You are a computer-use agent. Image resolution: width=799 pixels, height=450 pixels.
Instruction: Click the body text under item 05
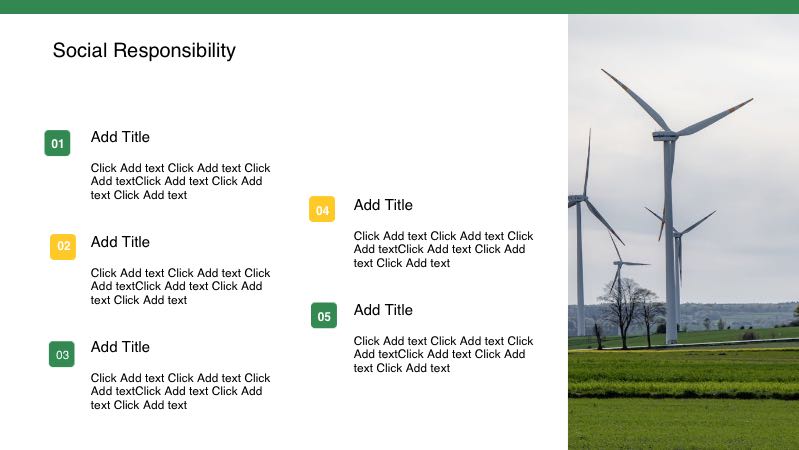click(443, 354)
